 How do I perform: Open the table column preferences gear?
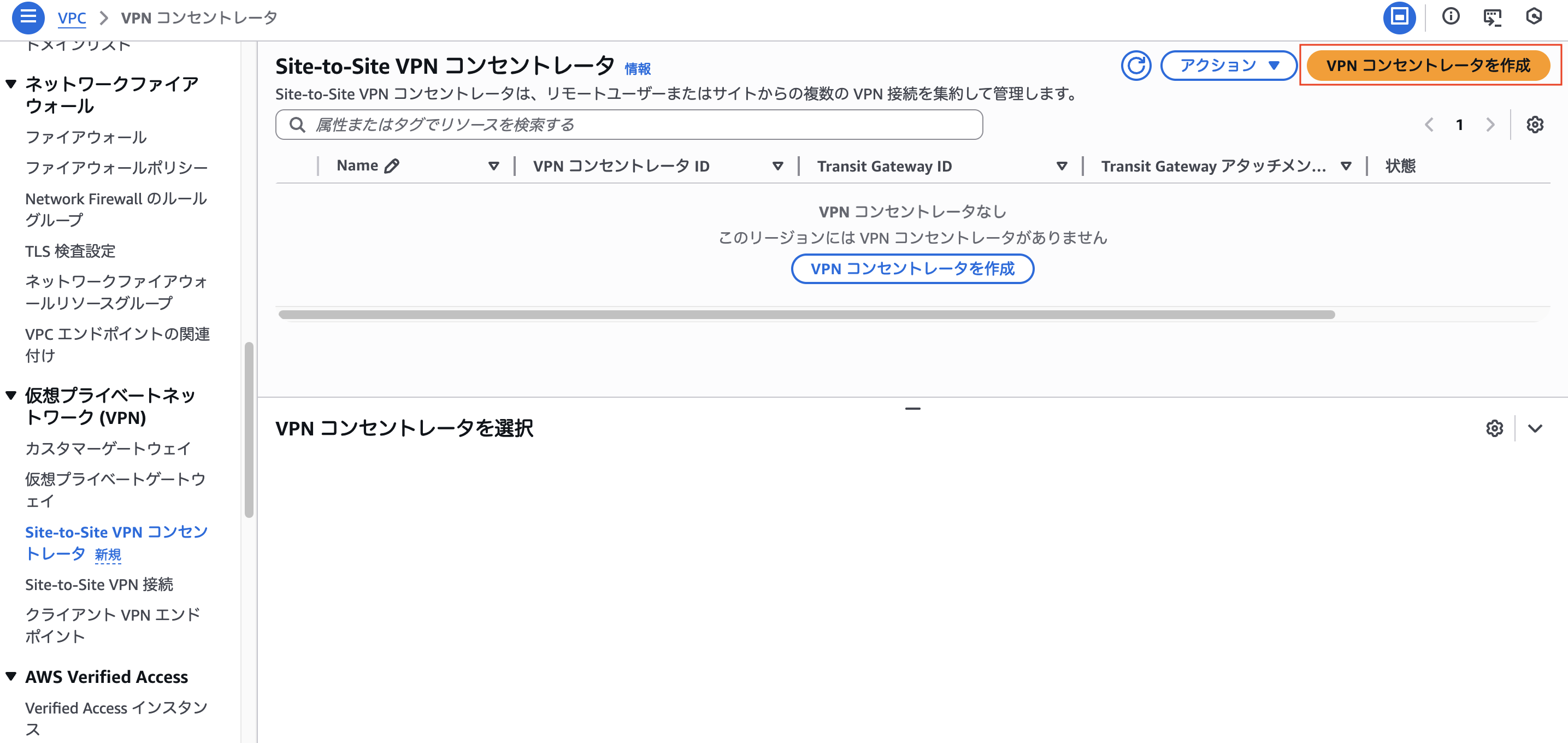pyautogui.click(x=1535, y=124)
